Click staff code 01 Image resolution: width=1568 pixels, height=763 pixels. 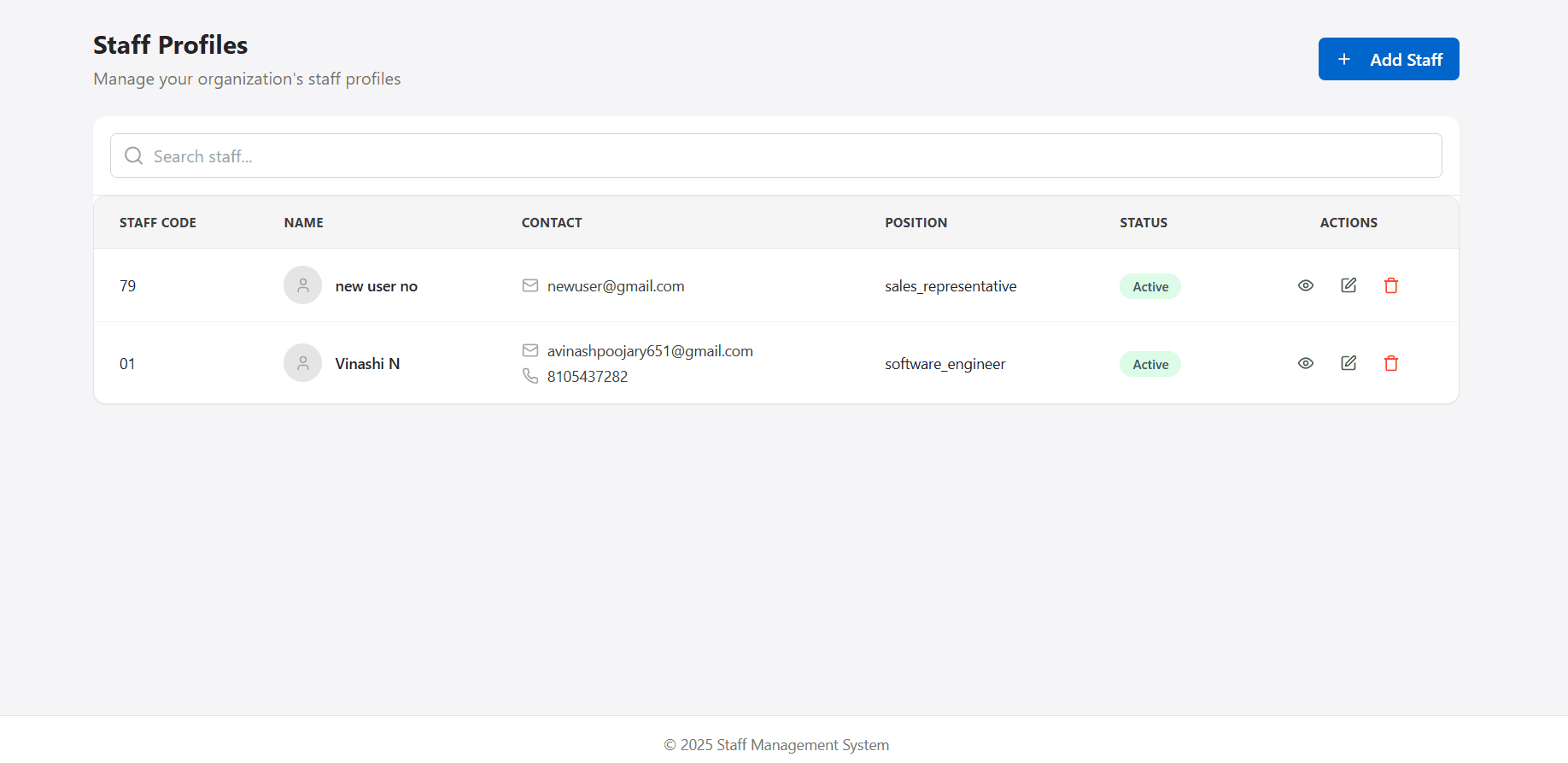click(127, 363)
